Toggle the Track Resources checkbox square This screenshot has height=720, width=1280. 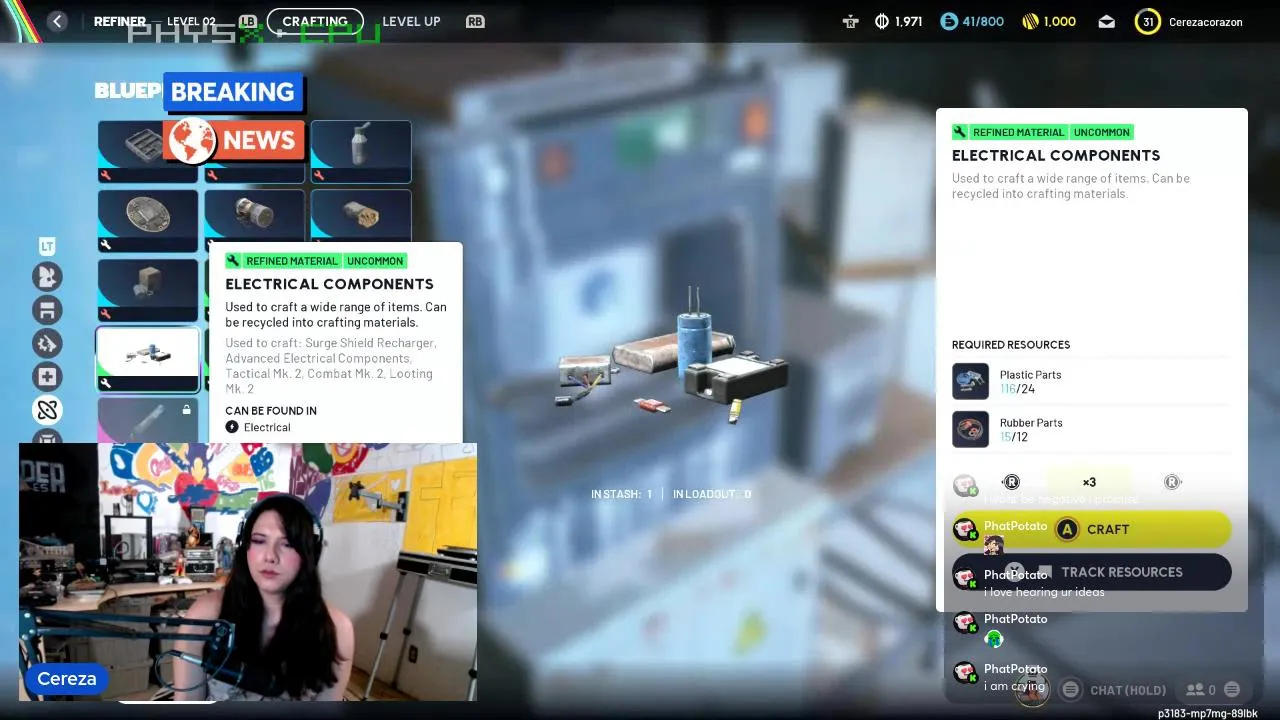pyautogui.click(x=1045, y=572)
